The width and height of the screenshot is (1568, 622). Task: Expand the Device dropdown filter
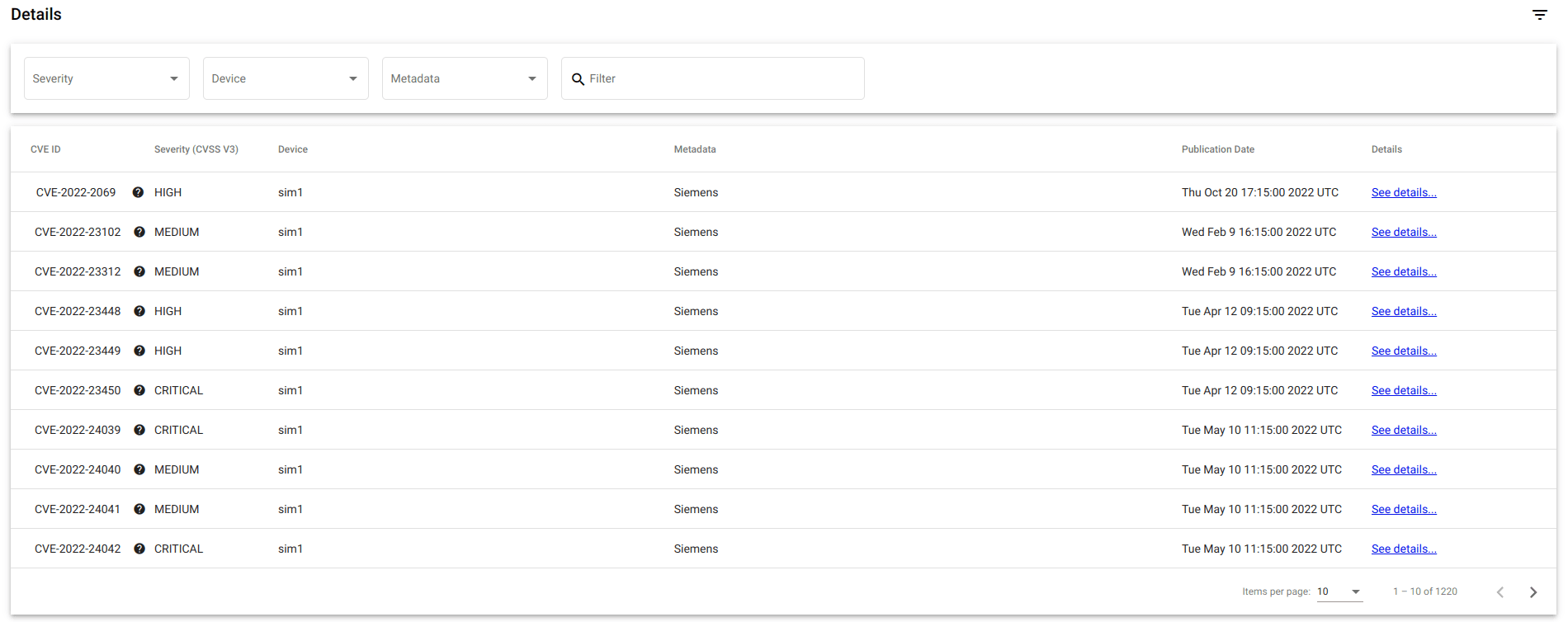pyautogui.click(x=286, y=78)
